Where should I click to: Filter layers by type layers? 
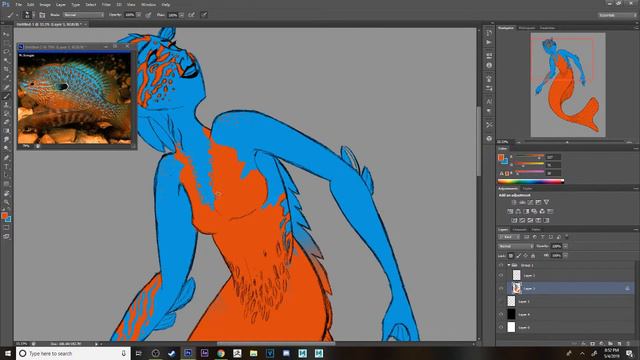542,237
